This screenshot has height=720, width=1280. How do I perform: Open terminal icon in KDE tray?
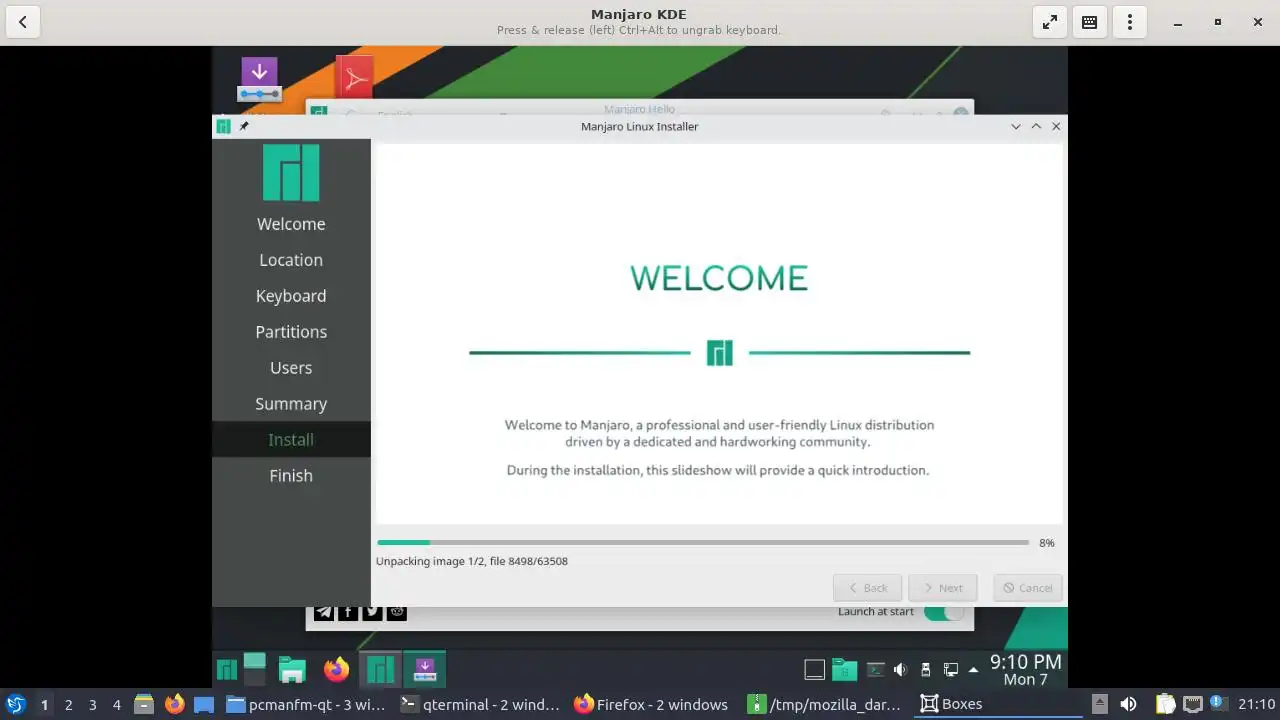click(875, 670)
